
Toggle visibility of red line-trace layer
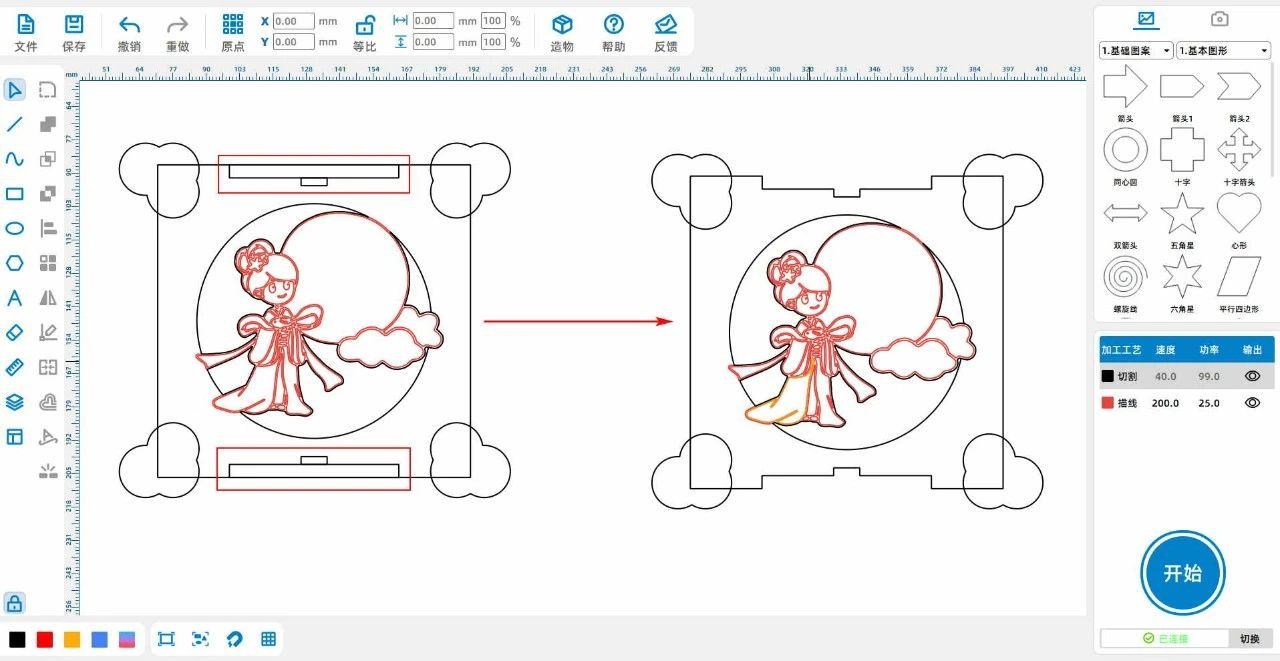(1251, 402)
